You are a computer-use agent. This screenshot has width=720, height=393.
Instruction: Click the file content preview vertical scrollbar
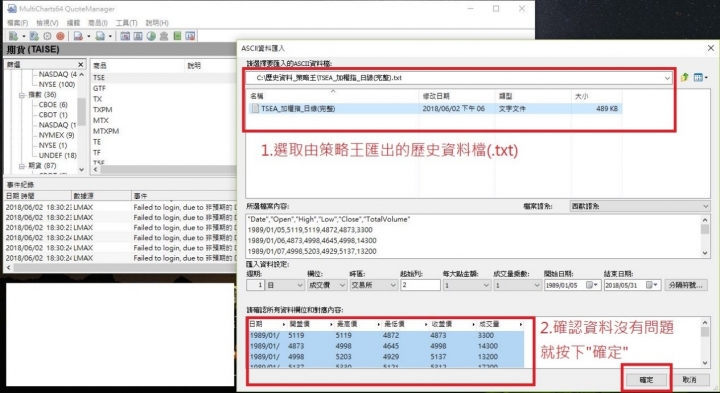705,236
